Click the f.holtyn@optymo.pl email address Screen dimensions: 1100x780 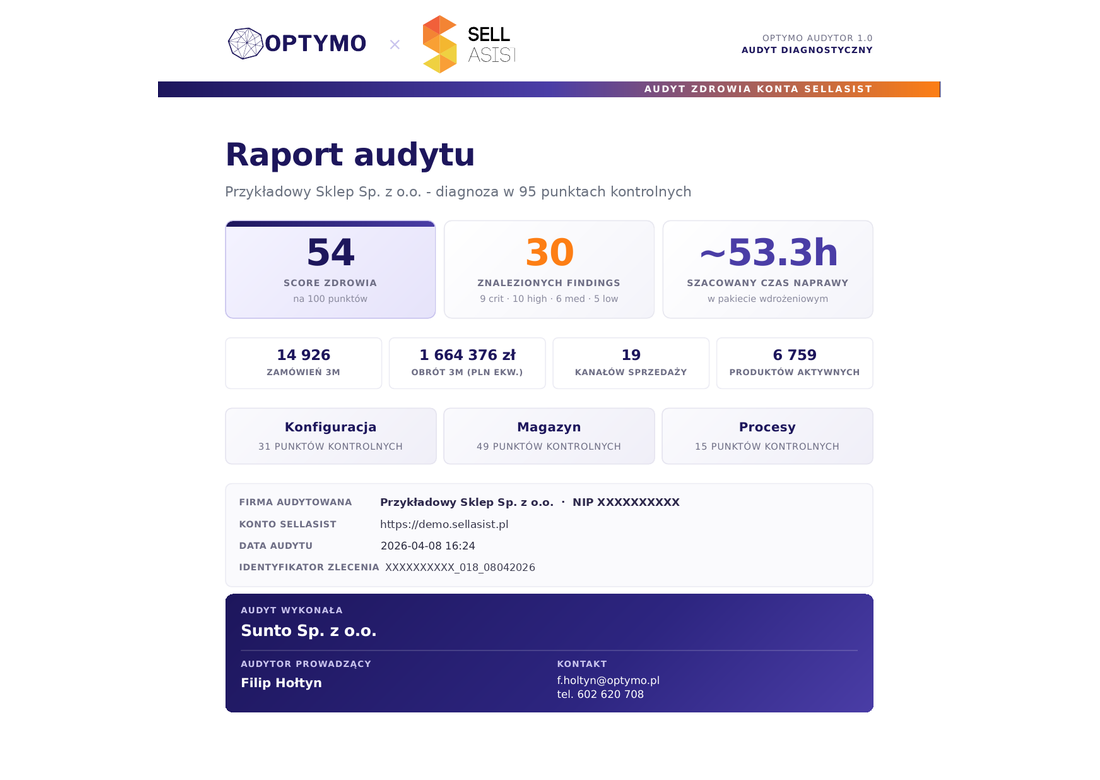[608, 680]
